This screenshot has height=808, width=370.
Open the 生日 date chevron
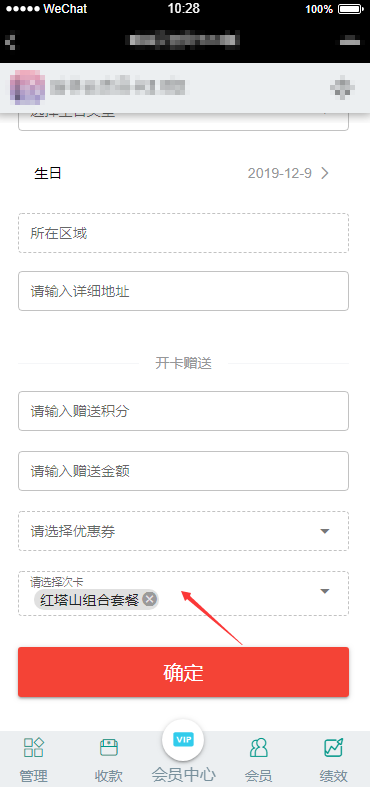[x=325, y=173]
